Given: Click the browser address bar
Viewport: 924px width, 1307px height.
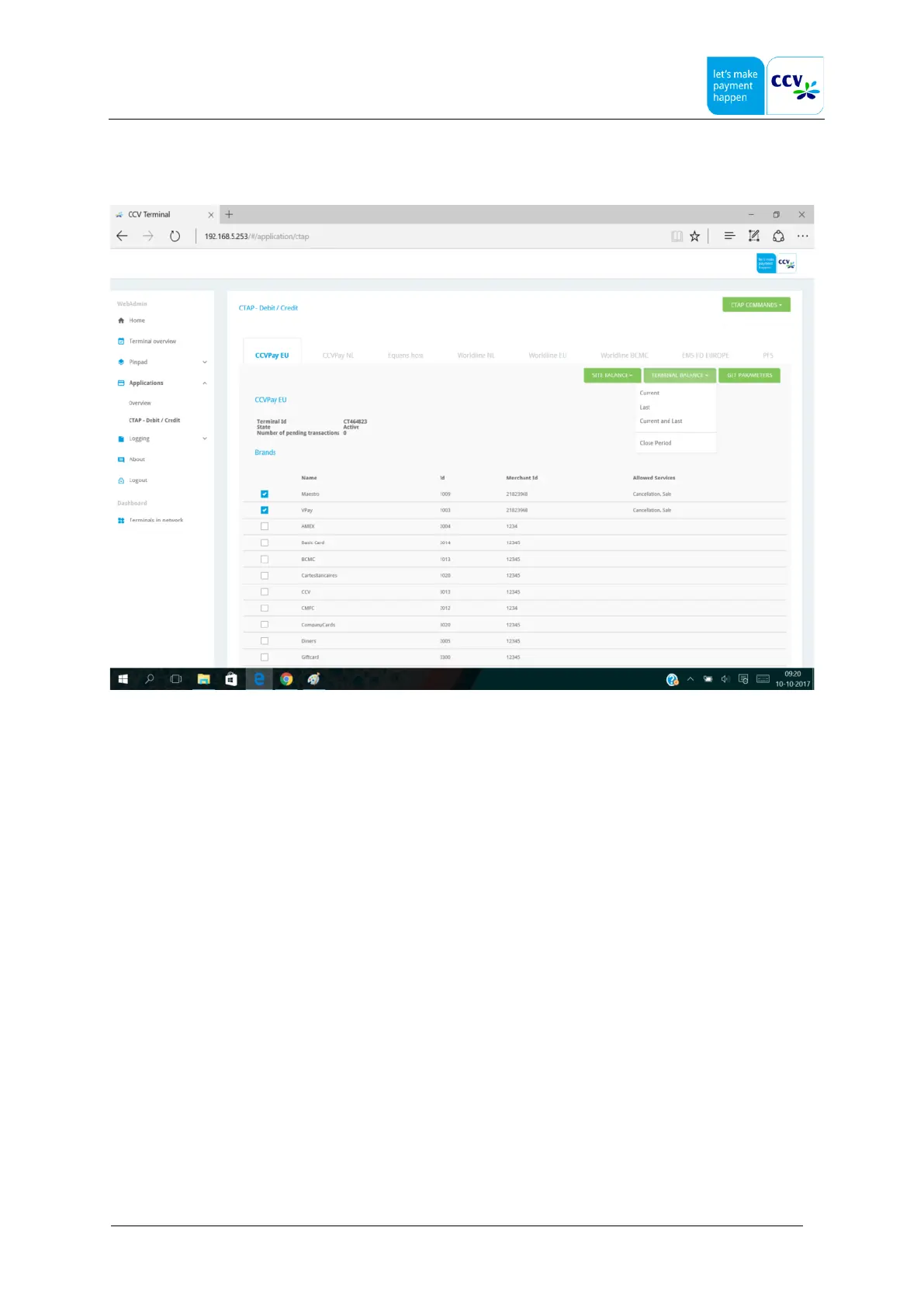Looking at the screenshot, I should tap(431, 236).
